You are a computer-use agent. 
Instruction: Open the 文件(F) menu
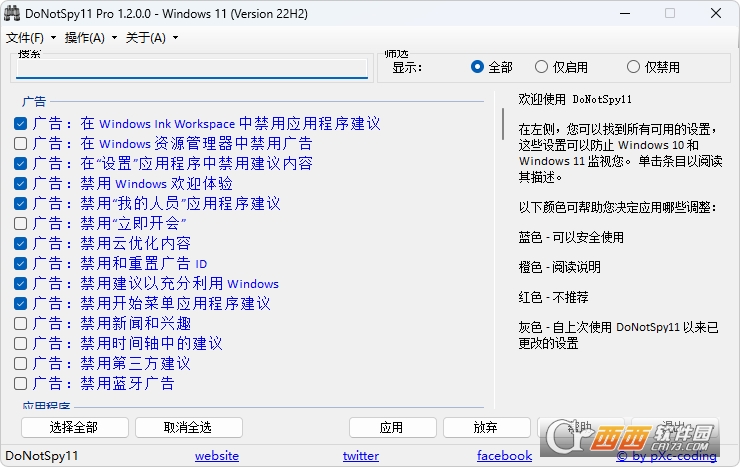25,38
